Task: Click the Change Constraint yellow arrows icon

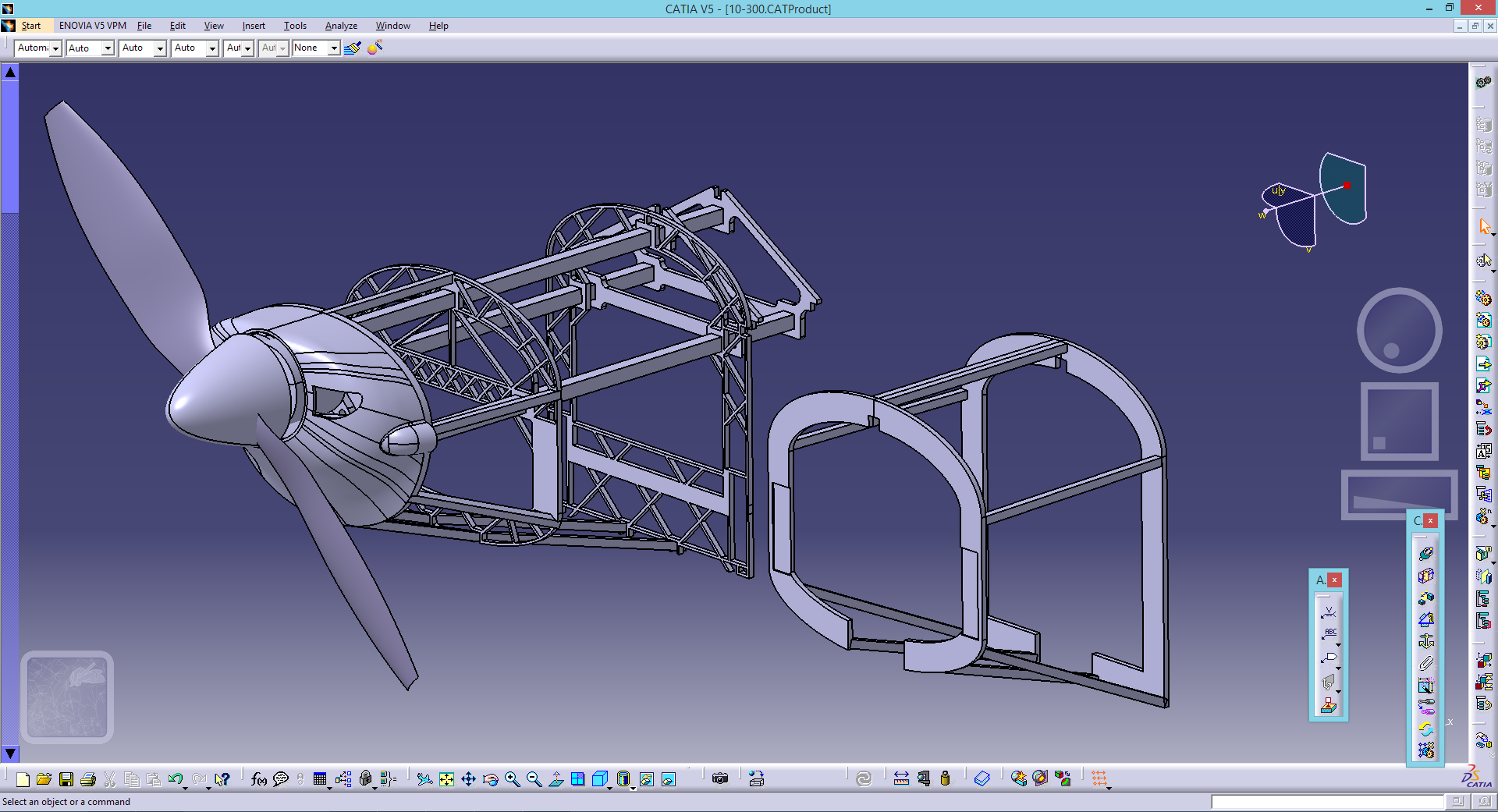Action: point(1426,729)
